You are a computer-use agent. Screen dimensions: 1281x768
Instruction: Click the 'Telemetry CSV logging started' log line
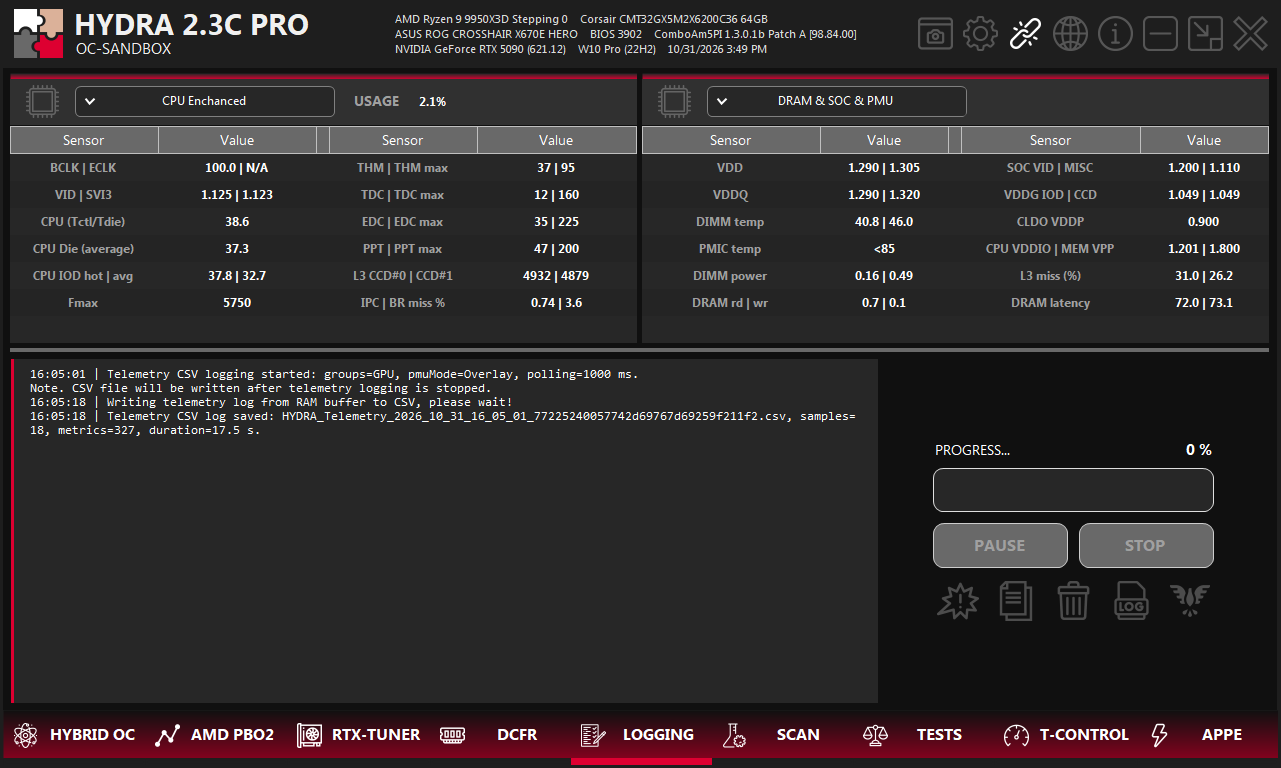[x=334, y=374]
